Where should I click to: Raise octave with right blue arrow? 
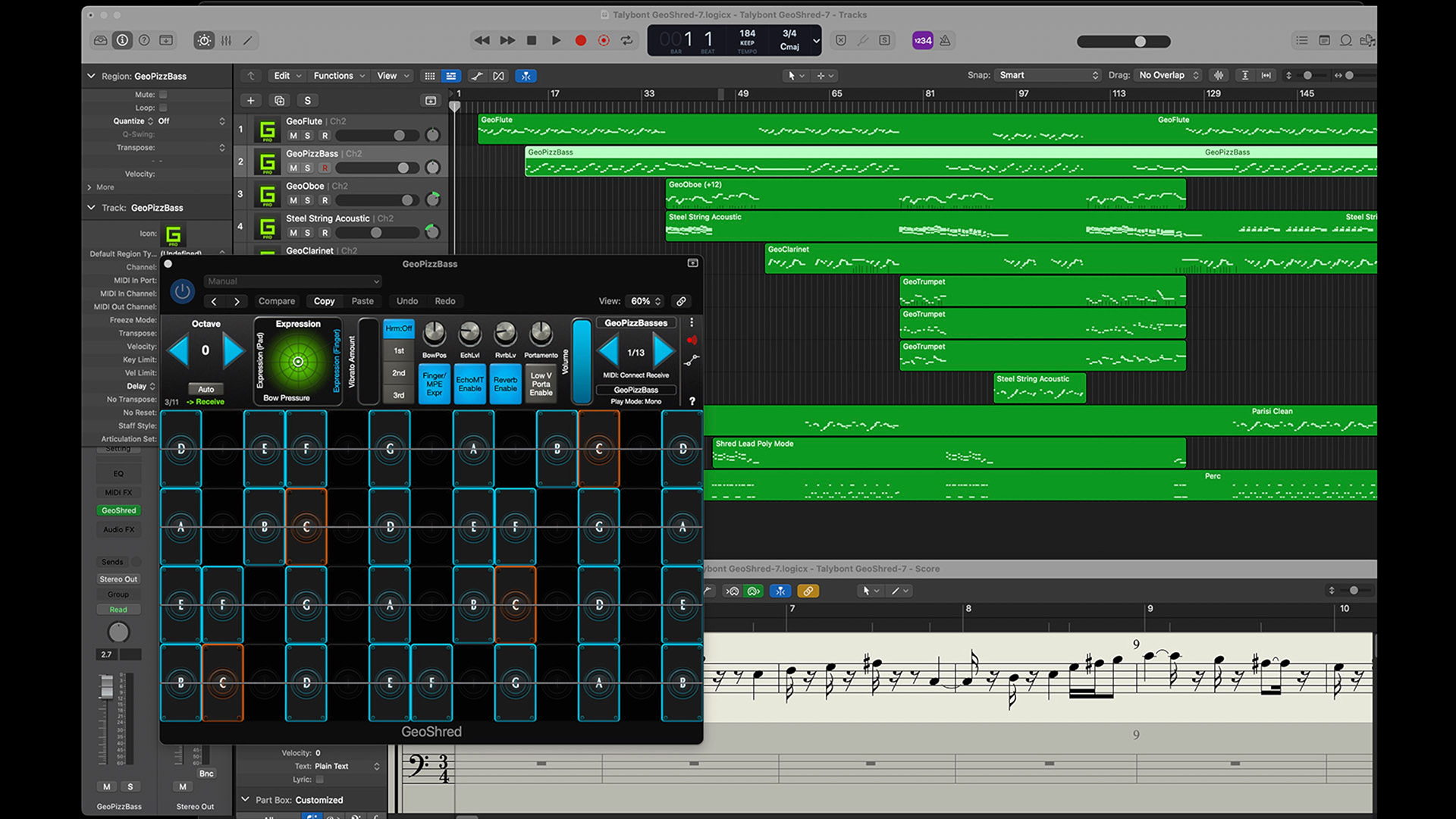(234, 350)
